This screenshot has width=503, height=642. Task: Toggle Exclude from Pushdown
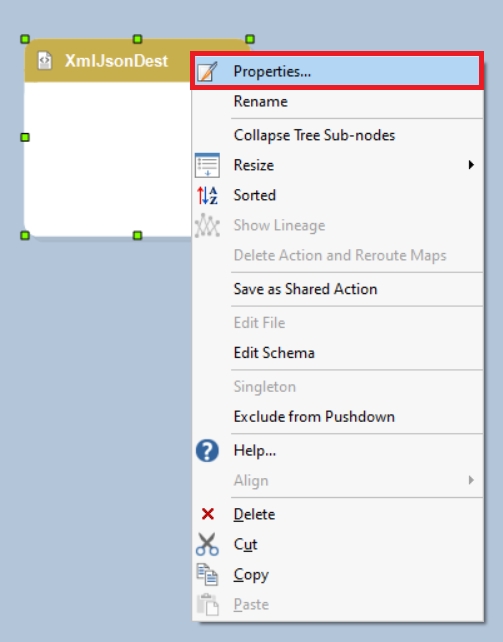tap(314, 417)
